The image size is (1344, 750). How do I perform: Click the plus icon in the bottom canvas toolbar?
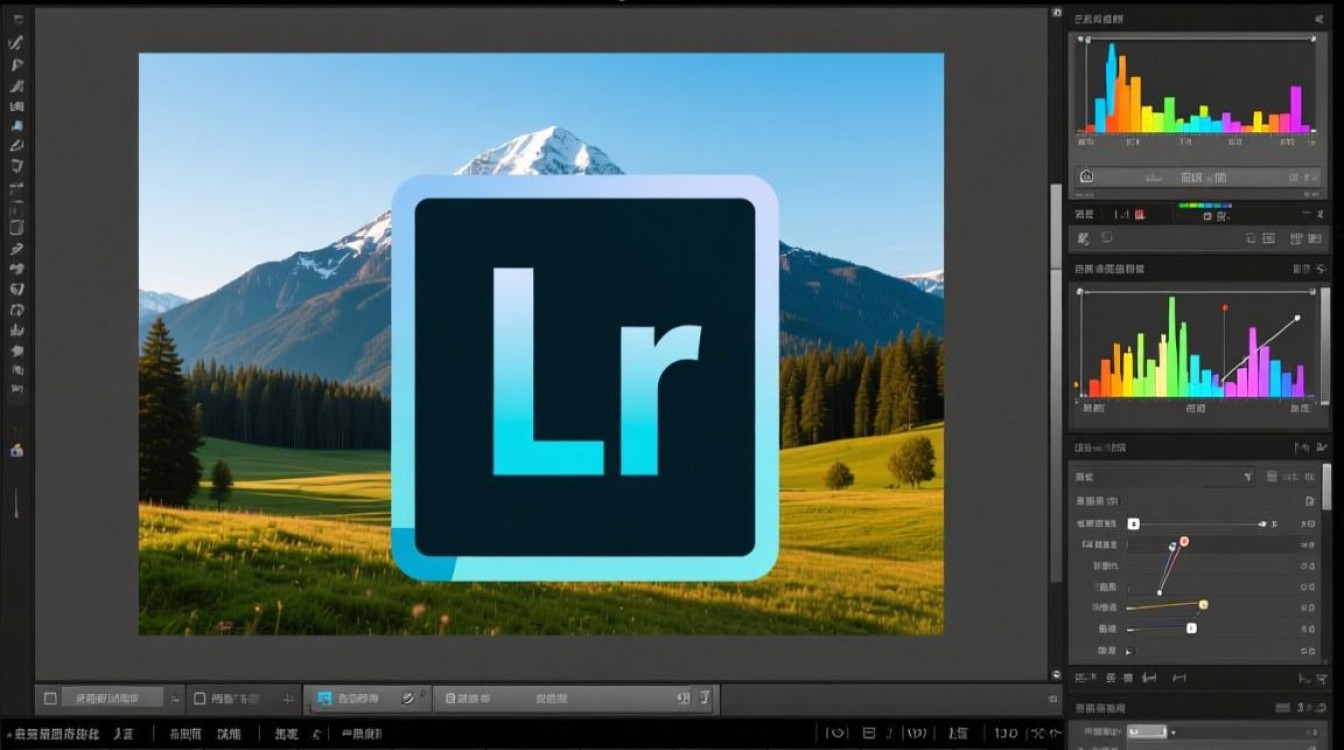click(288, 698)
